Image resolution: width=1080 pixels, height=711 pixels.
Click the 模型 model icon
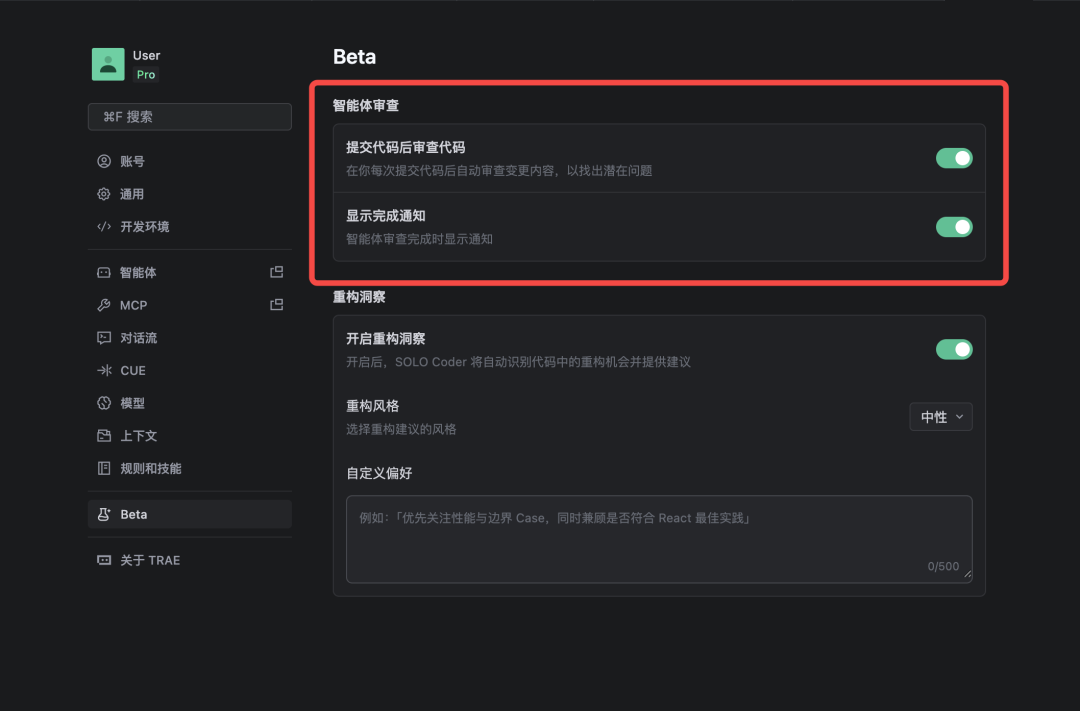coord(104,403)
